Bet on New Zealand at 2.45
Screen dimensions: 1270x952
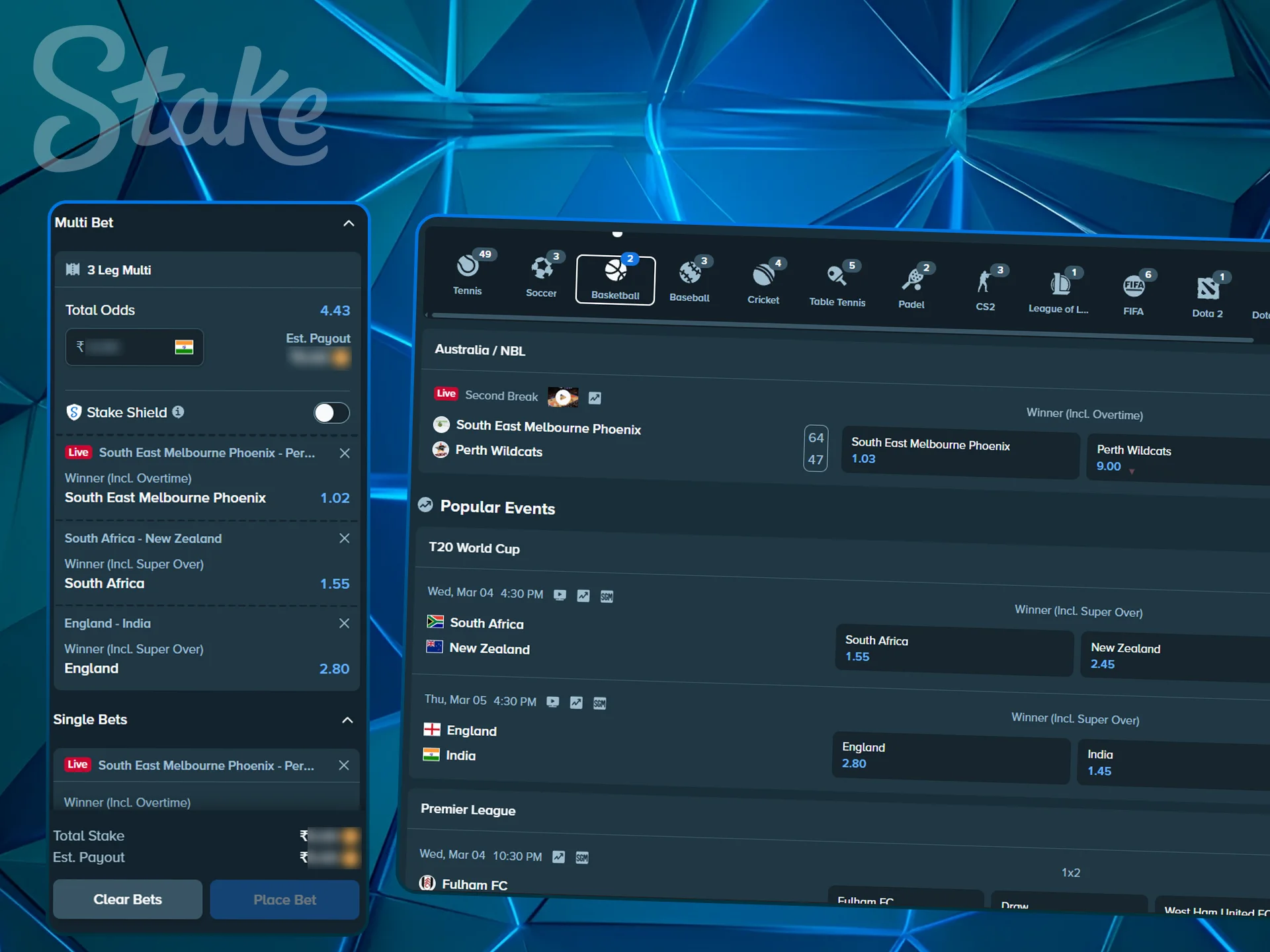tap(1175, 656)
